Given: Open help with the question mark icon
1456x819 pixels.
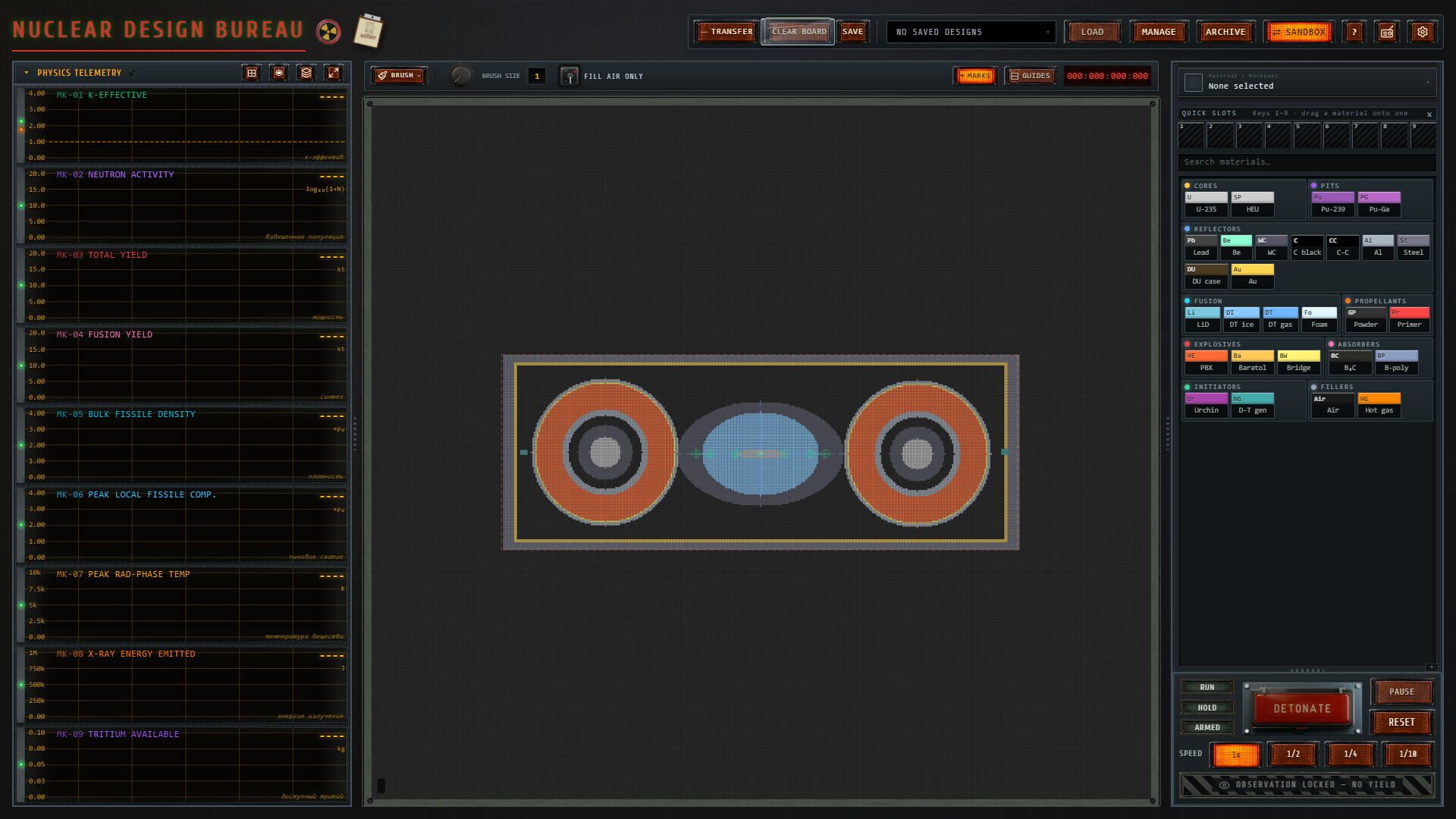Looking at the screenshot, I should click(1354, 32).
